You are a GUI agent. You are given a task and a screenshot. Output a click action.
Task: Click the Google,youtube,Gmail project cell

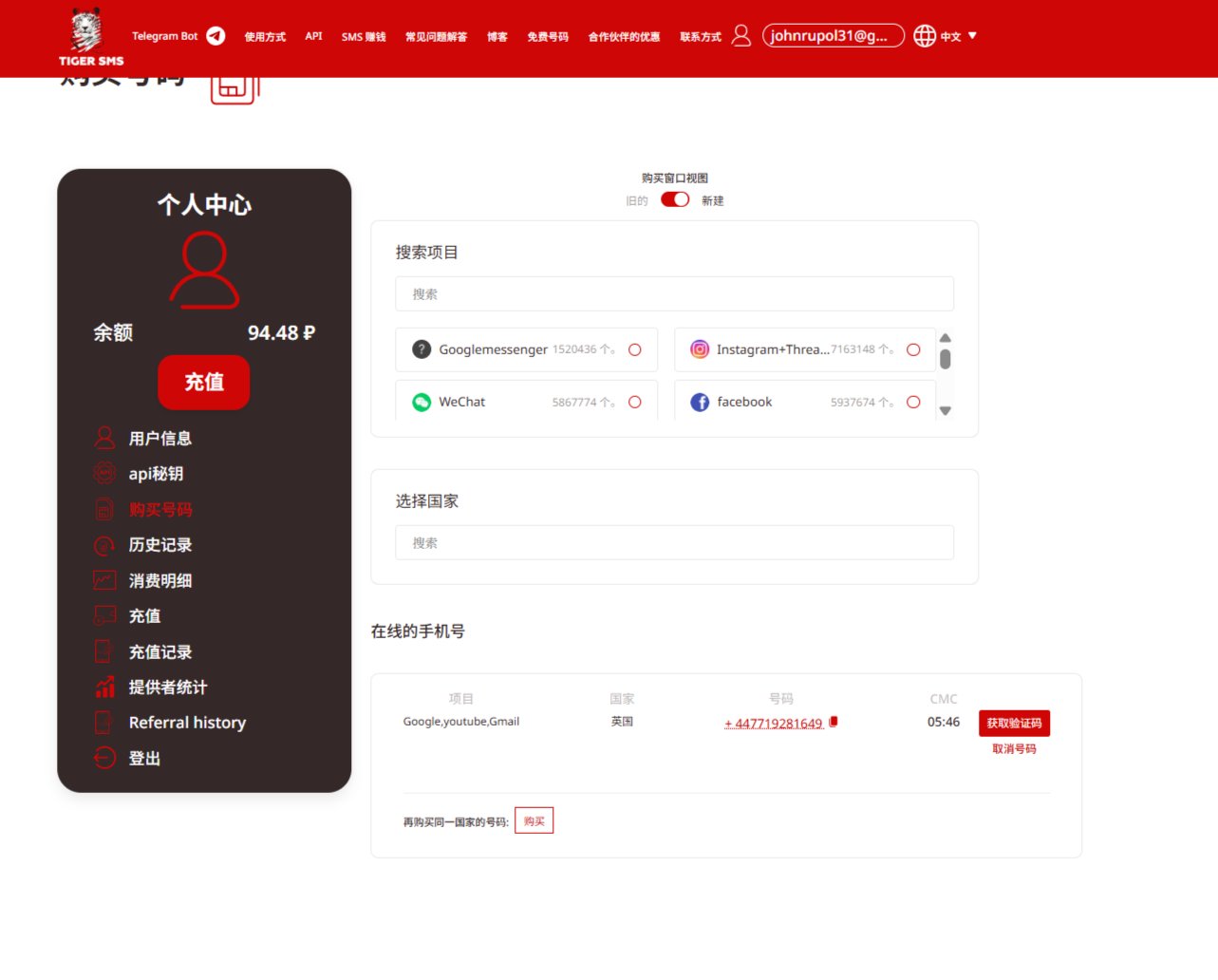click(461, 722)
